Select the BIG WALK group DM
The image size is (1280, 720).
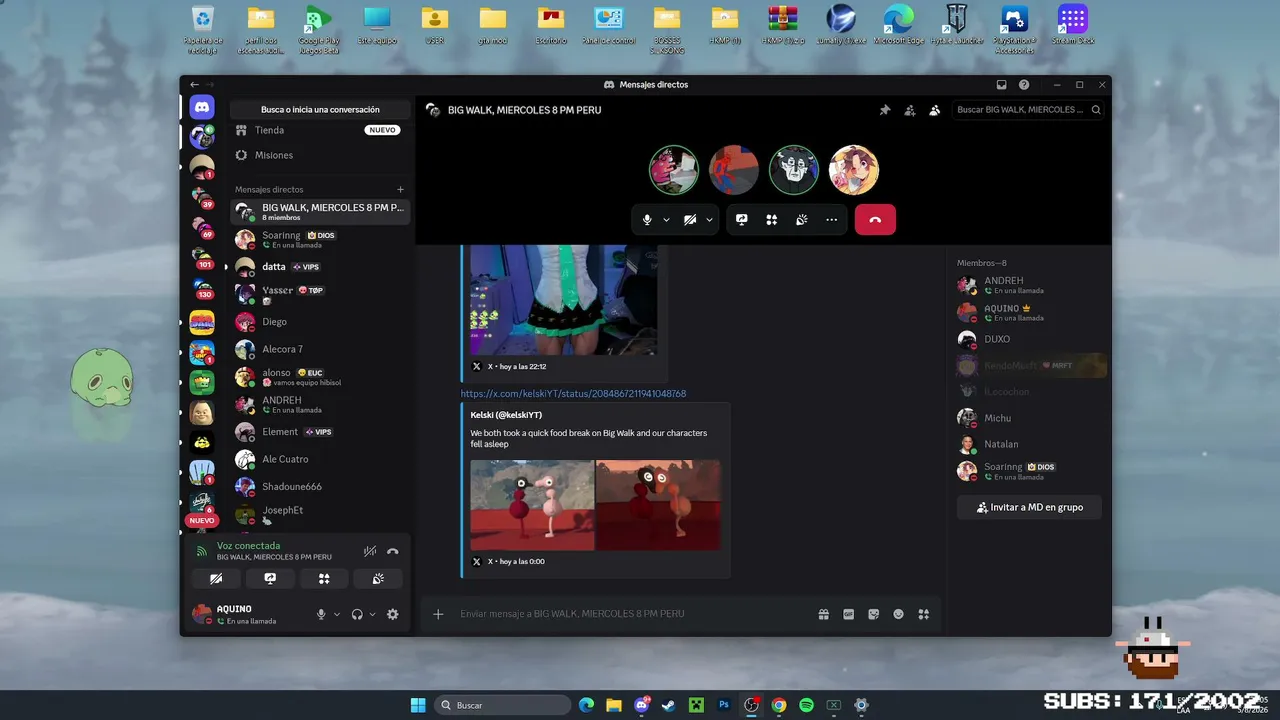pyautogui.click(x=320, y=212)
